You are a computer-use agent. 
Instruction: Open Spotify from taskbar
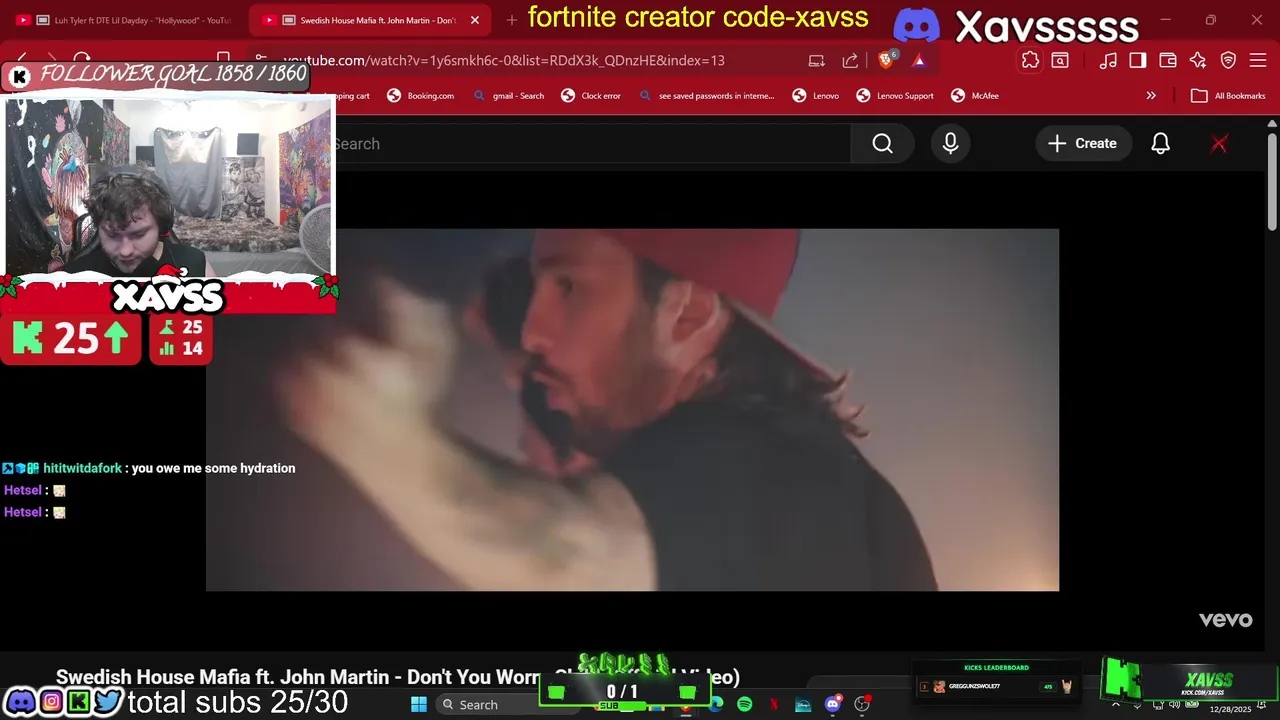click(x=745, y=704)
